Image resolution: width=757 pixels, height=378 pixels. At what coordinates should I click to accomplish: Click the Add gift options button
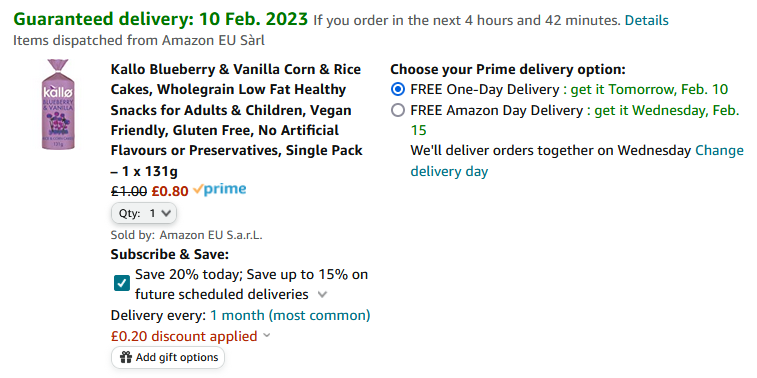point(168,357)
